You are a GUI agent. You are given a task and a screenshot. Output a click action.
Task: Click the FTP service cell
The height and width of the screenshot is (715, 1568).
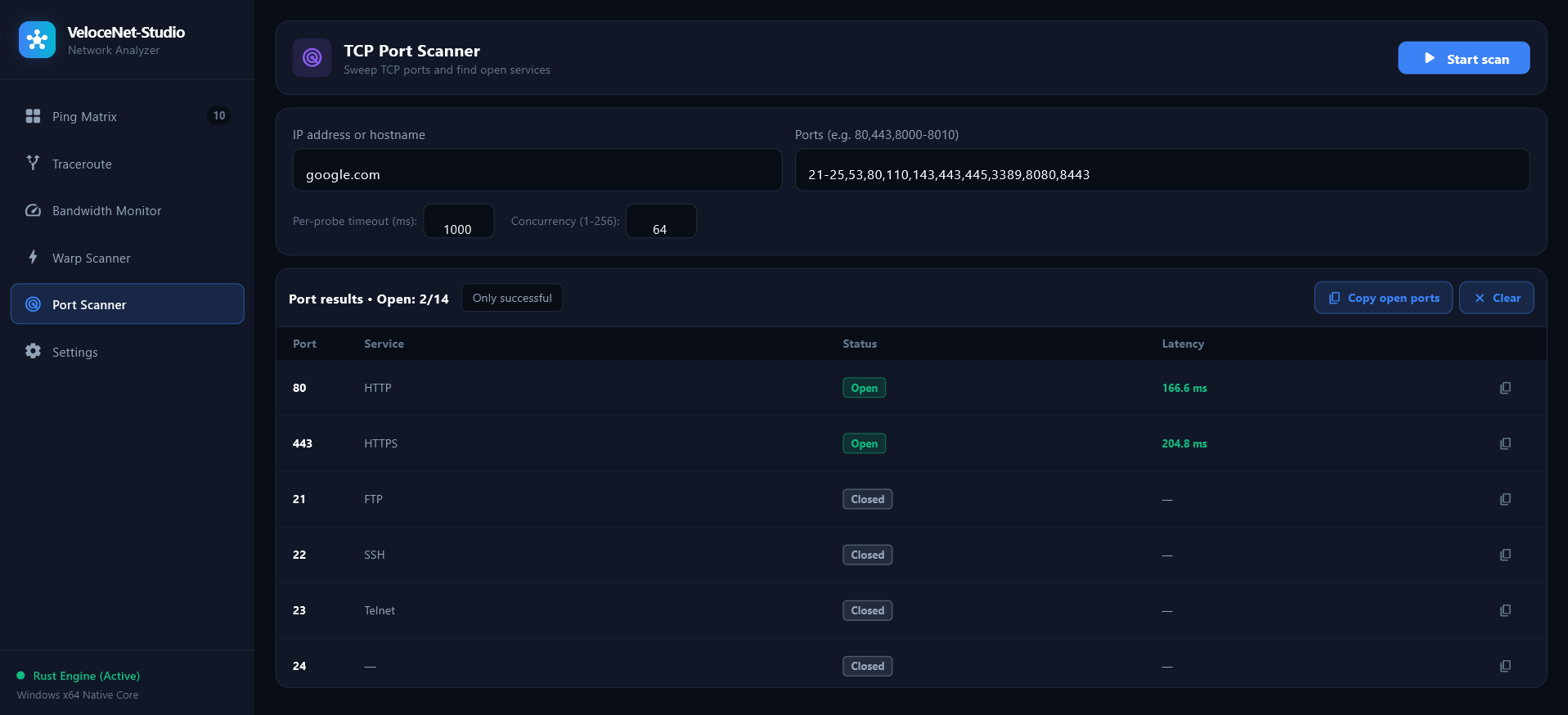[373, 499]
